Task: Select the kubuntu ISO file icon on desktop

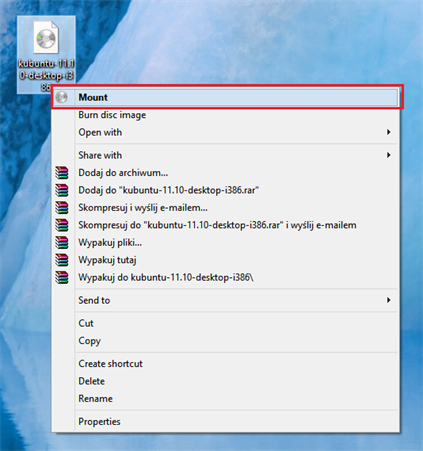Action: [46, 38]
